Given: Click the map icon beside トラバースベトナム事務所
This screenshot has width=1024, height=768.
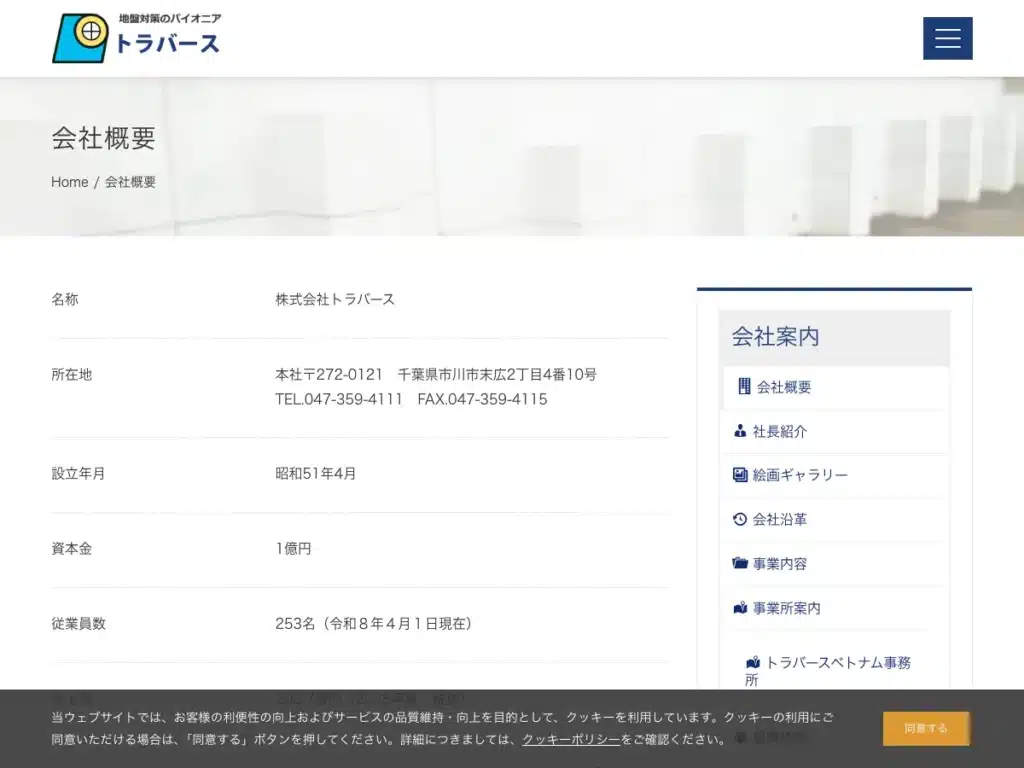Looking at the screenshot, I should pos(753,662).
